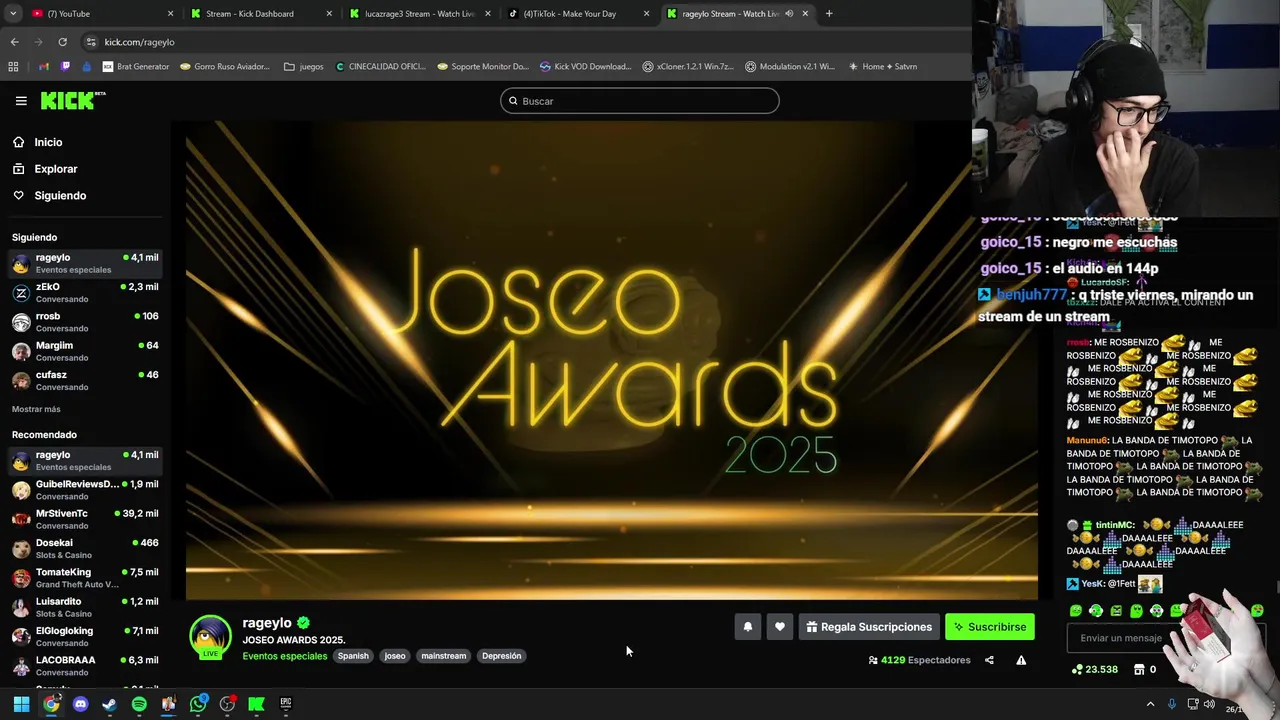Click the green Suscribirse button
The width and height of the screenshot is (1280, 720).
pos(990,627)
